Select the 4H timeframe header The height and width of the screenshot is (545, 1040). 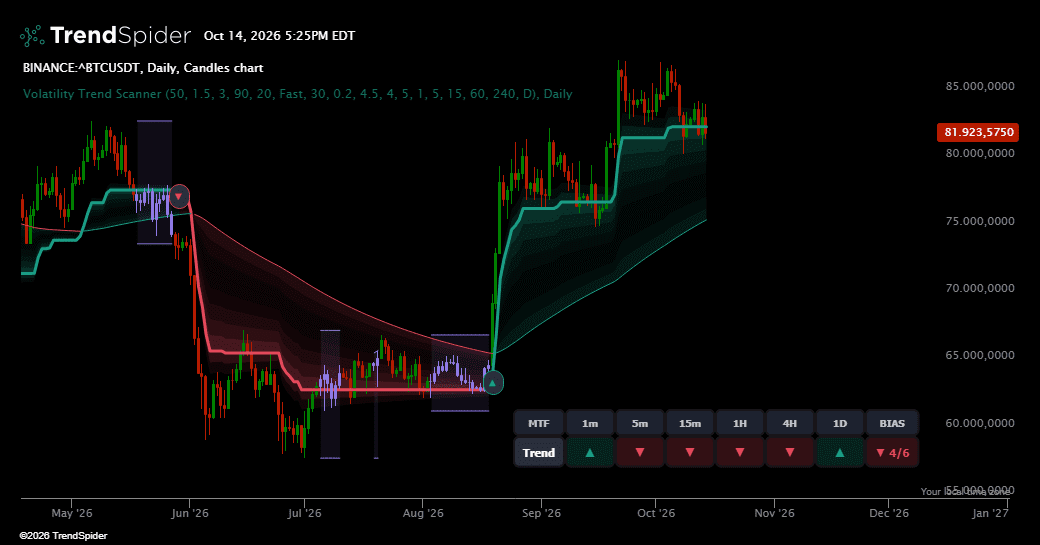point(790,423)
